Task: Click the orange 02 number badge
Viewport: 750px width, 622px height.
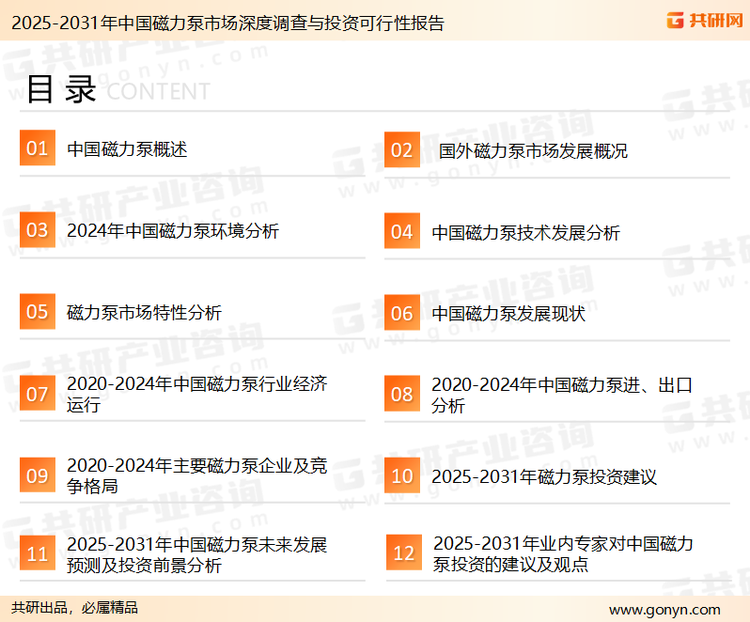Action: point(401,150)
